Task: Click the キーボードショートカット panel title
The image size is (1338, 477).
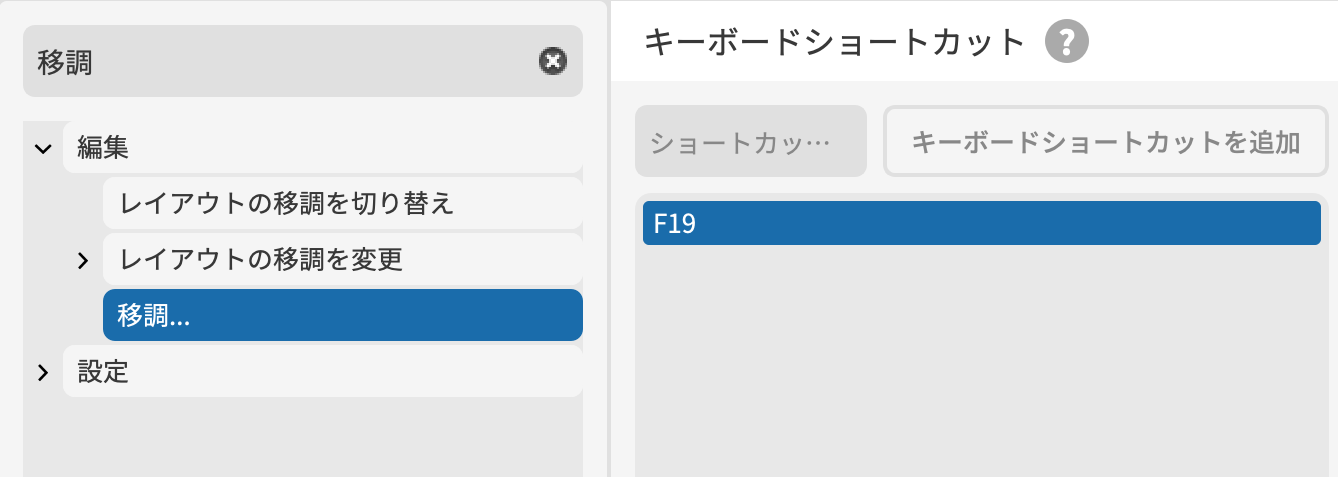Action: pos(835,42)
